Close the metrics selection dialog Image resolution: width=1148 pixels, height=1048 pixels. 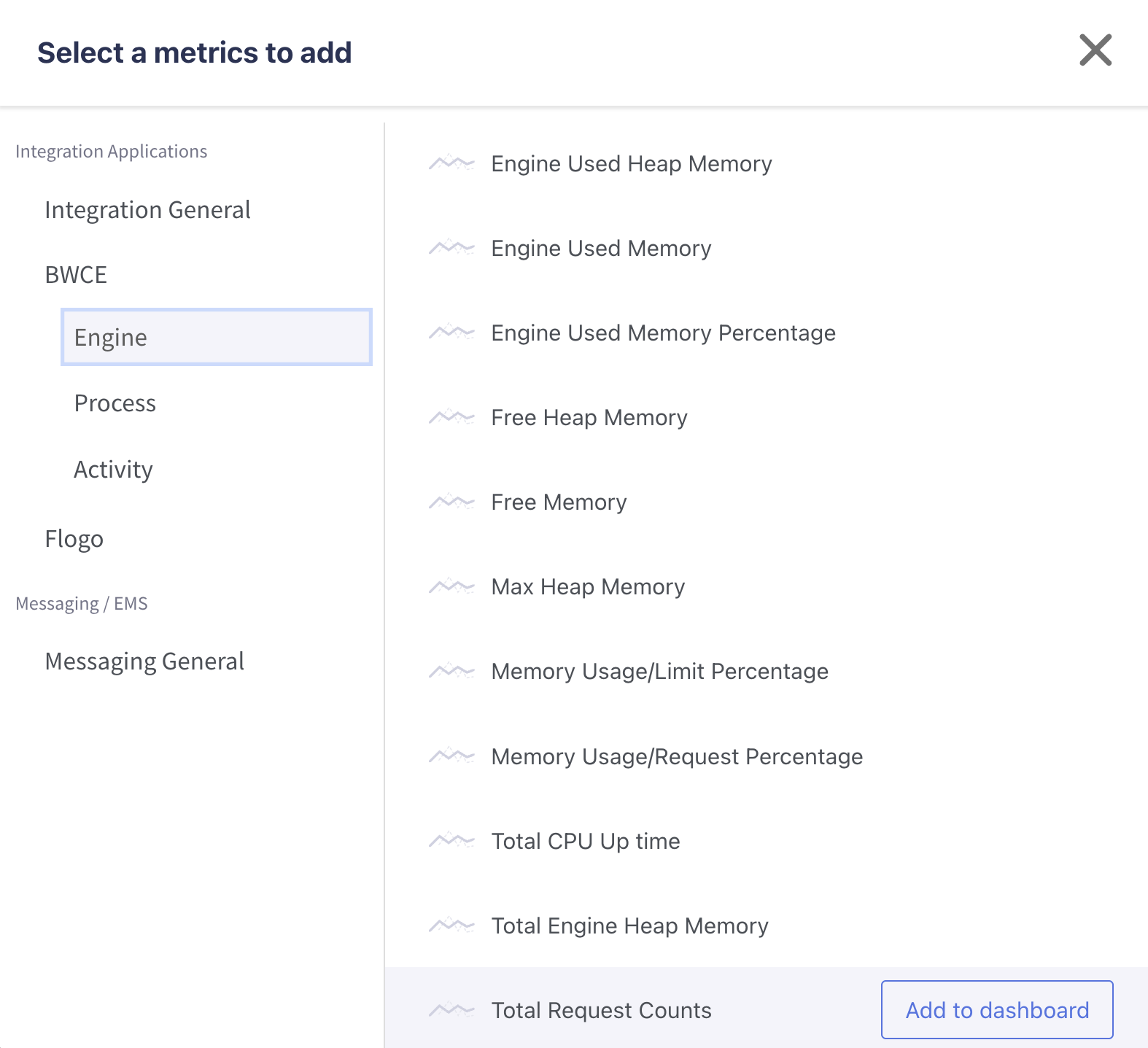[1095, 50]
